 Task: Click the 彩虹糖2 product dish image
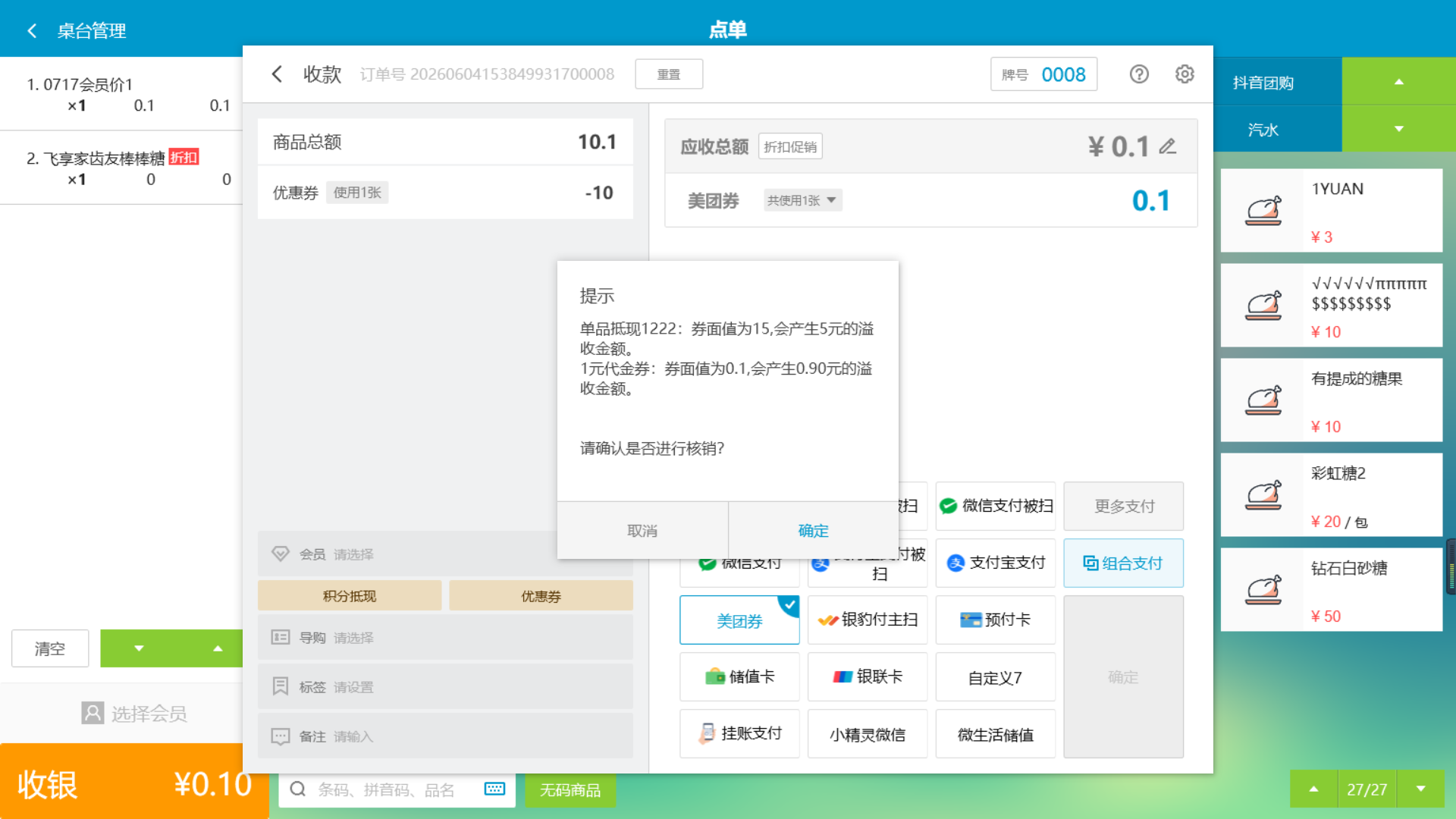[x=1263, y=495]
